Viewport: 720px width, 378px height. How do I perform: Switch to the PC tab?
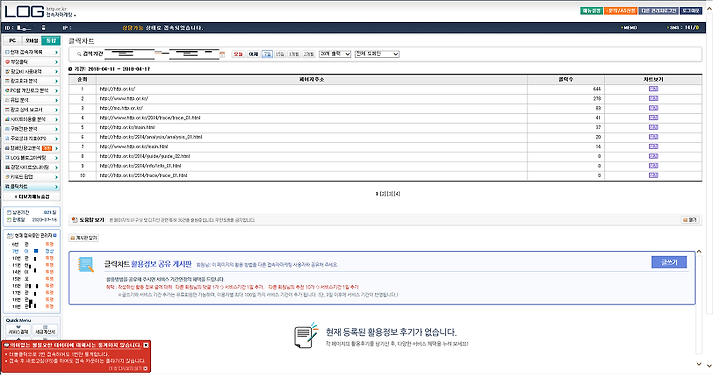point(12,41)
